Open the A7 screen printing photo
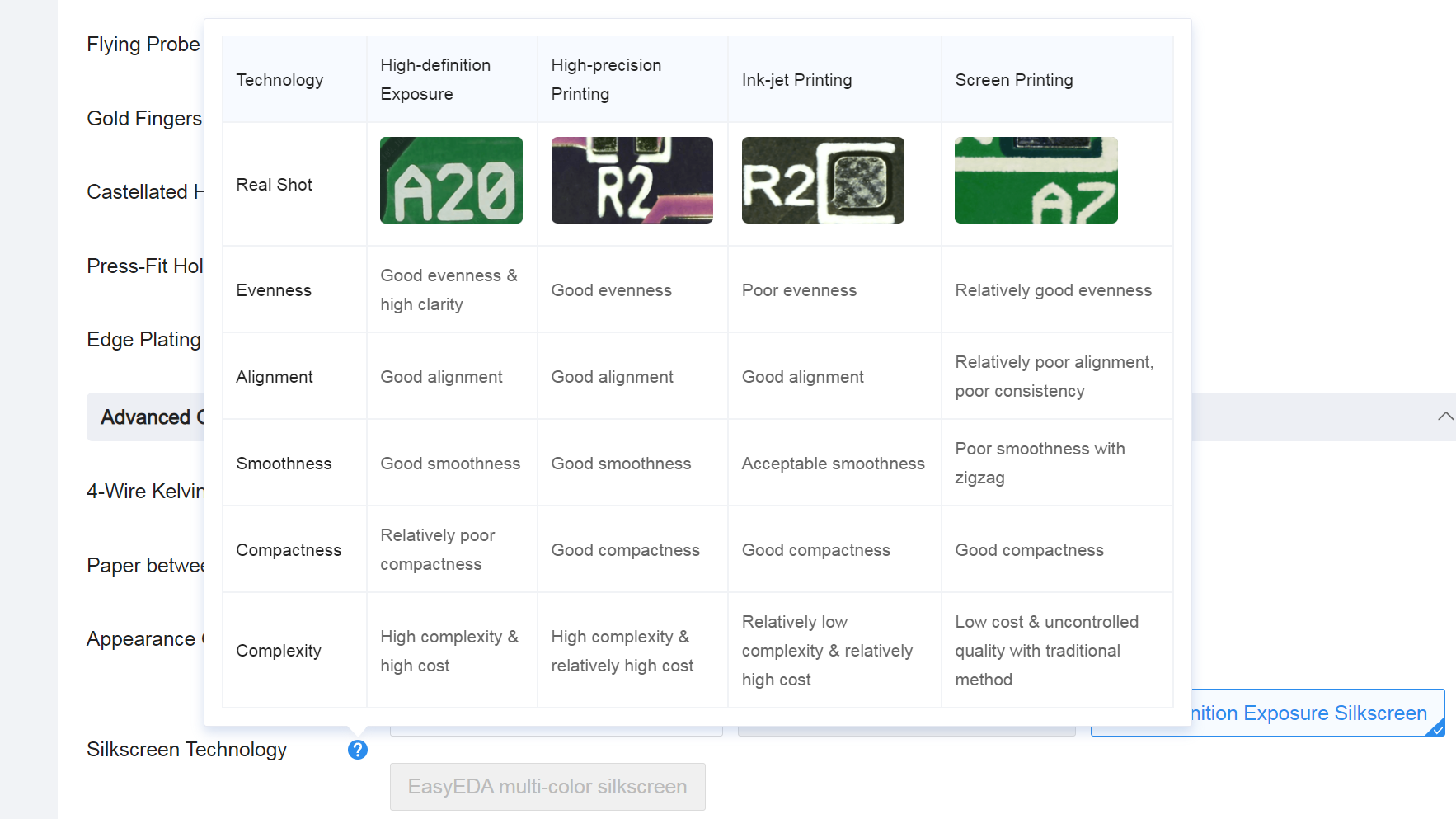This screenshot has height=819, width=1456. coord(1036,181)
